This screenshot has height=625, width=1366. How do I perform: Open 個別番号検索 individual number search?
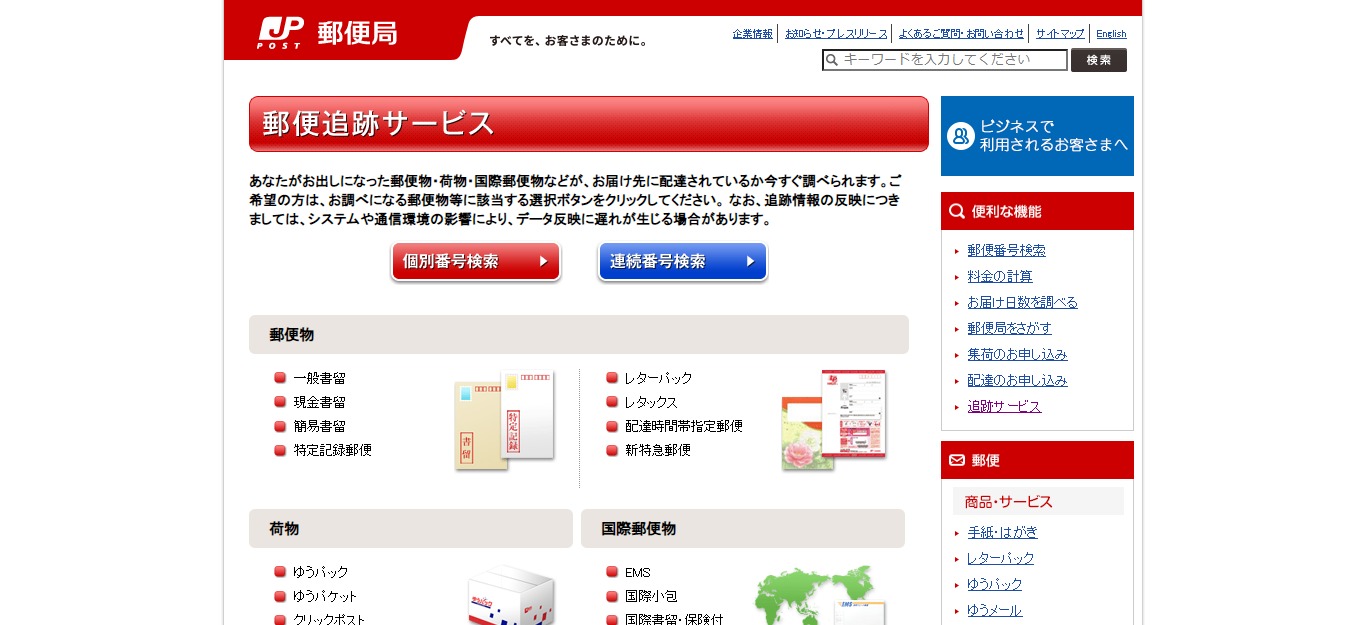point(476,261)
